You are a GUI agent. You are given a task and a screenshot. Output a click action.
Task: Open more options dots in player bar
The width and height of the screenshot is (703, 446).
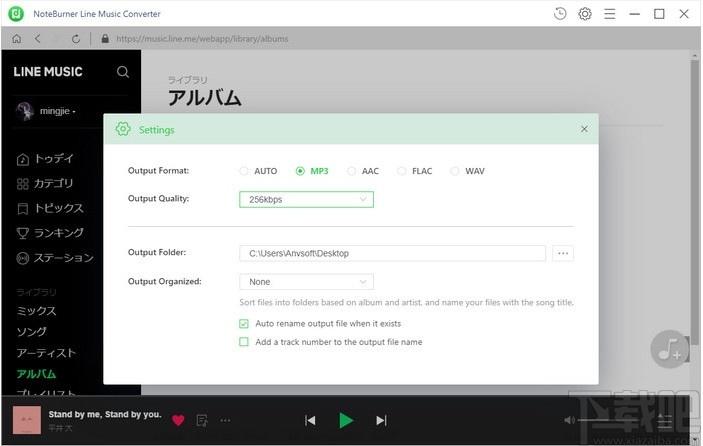(225, 420)
